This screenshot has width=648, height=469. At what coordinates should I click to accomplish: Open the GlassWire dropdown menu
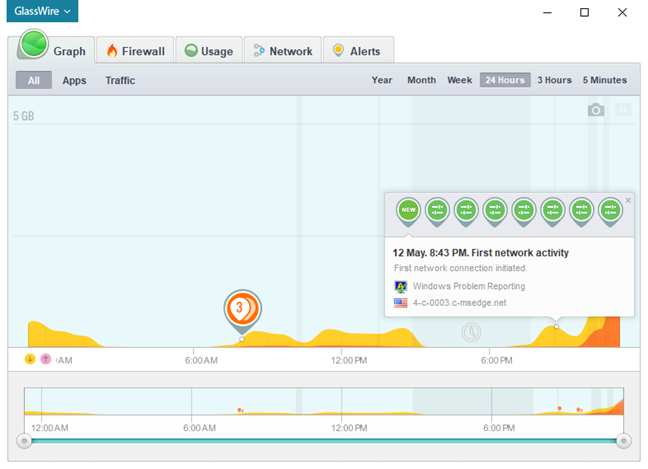(42, 11)
